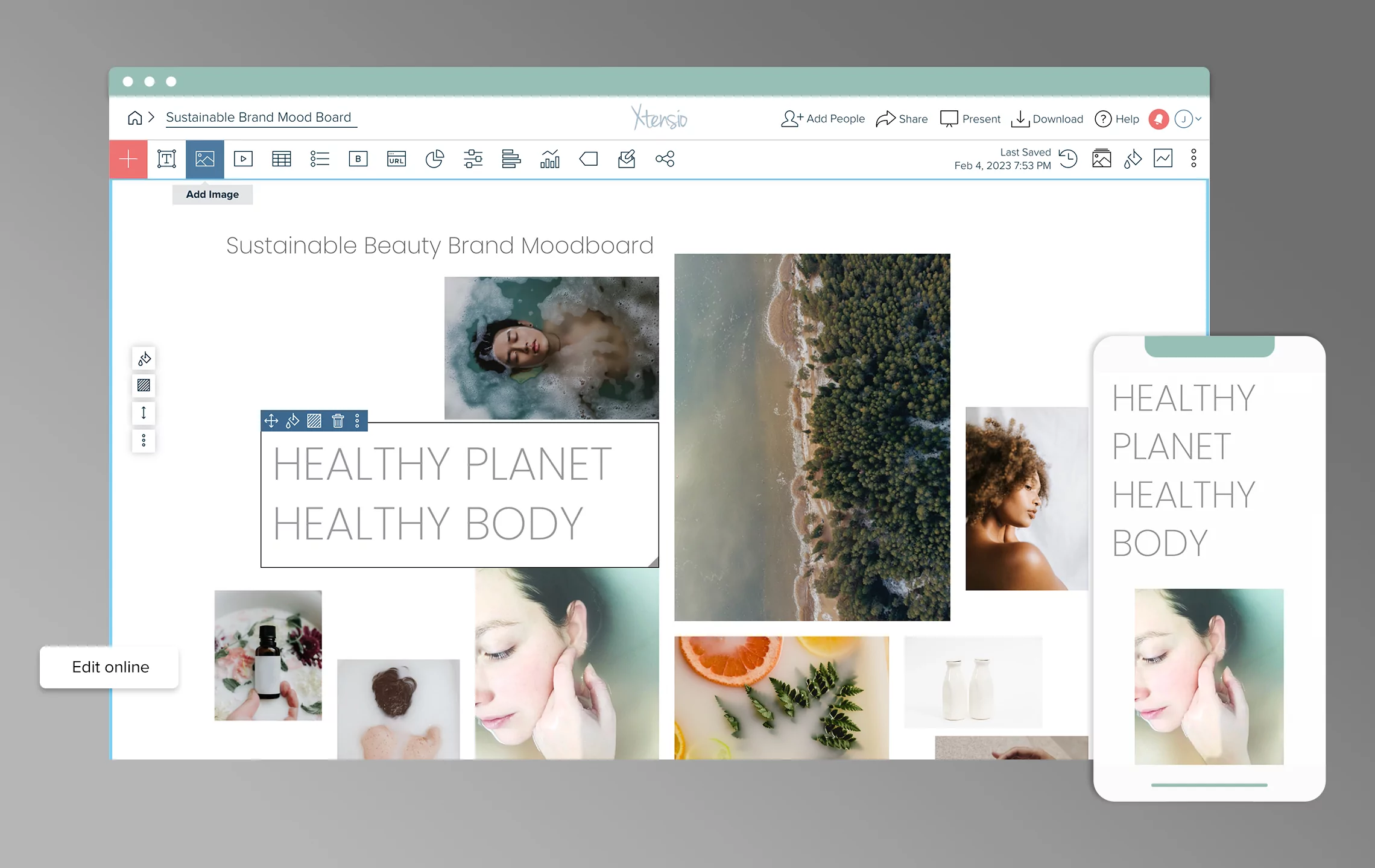Delete the Healthy Planet text box

pyautogui.click(x=338, y=421)
